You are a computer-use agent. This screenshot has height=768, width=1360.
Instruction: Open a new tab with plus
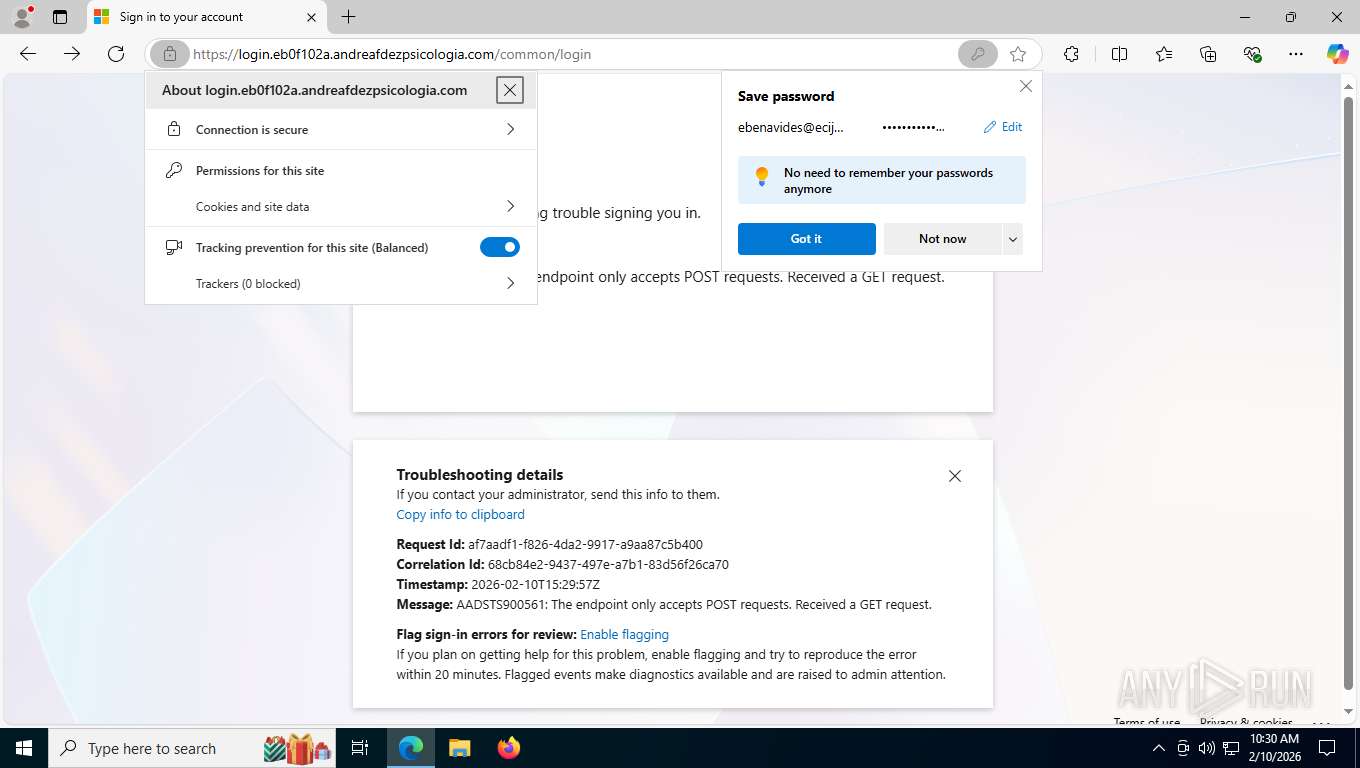pos(348,17)
